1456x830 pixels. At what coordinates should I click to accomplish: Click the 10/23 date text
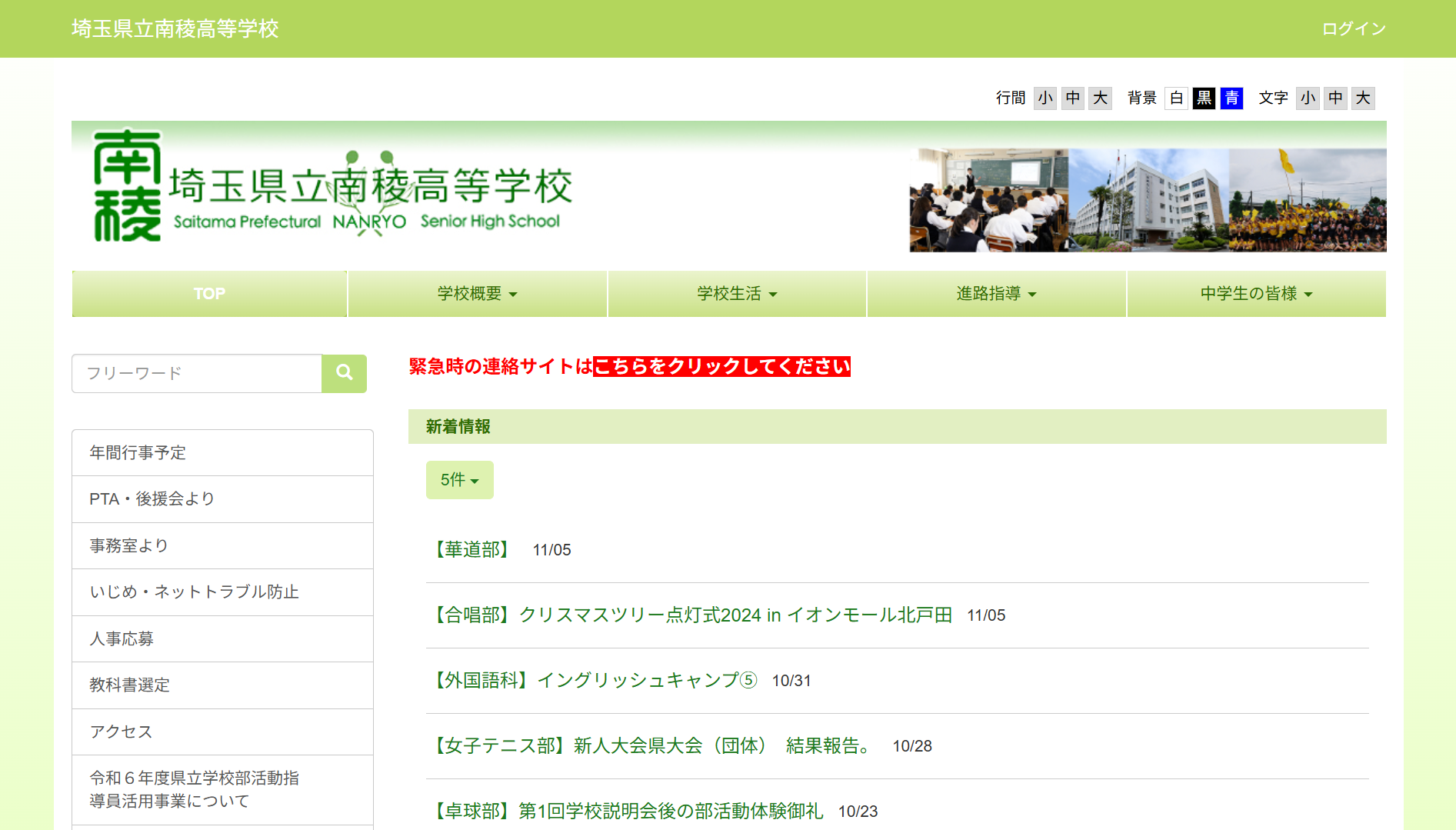point(858,812)
